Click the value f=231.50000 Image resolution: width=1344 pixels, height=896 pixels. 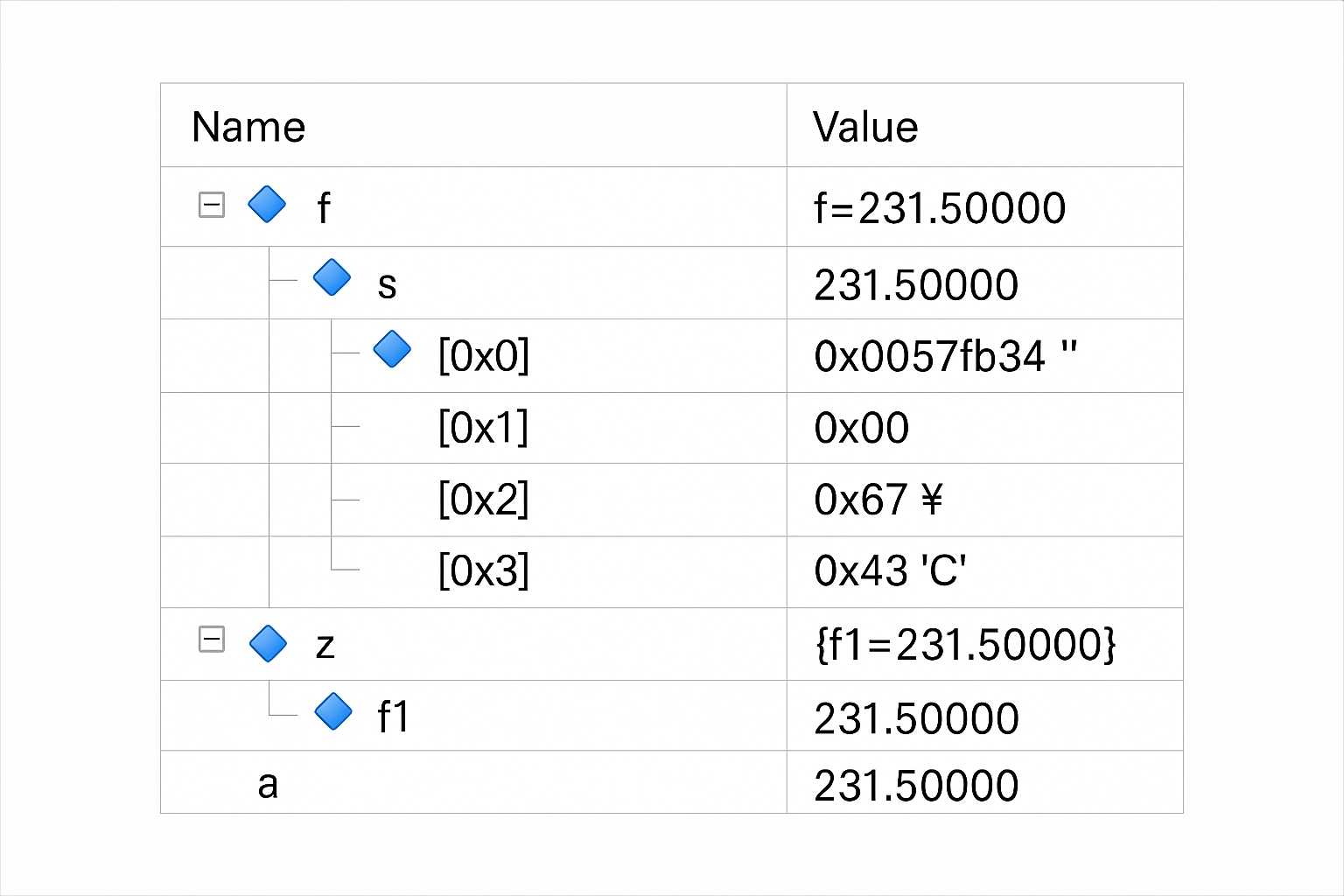940,208
